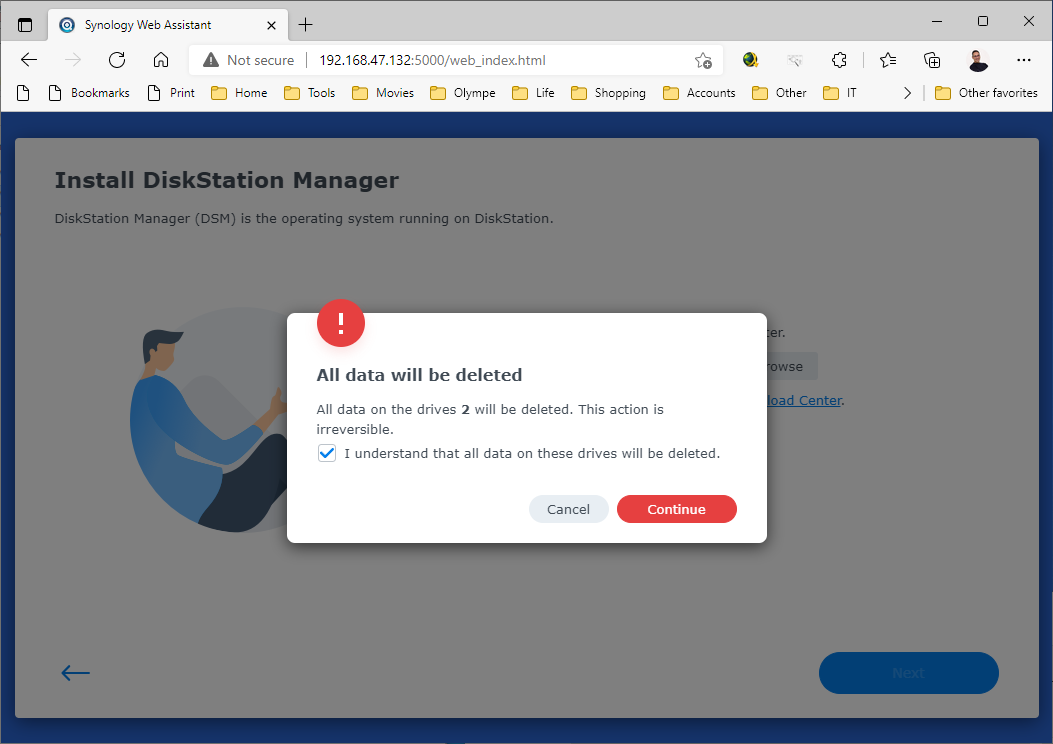The height and width of the screenshot is (744, 1053).
Task: Open the Bookmarks bookmark
Action: tap(89, 93)
